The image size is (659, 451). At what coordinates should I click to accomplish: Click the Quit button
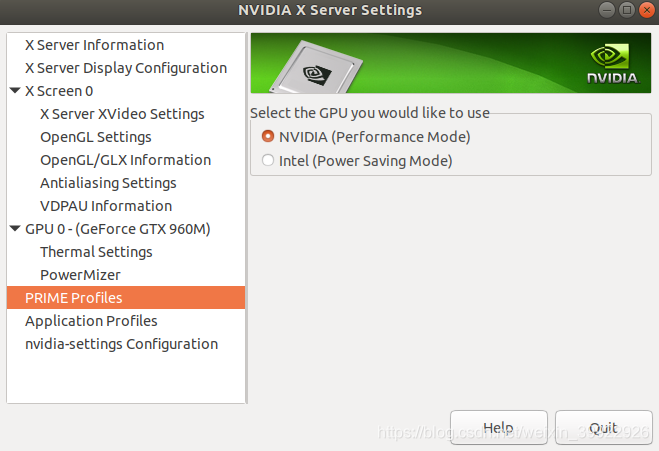tap(604, 427)
